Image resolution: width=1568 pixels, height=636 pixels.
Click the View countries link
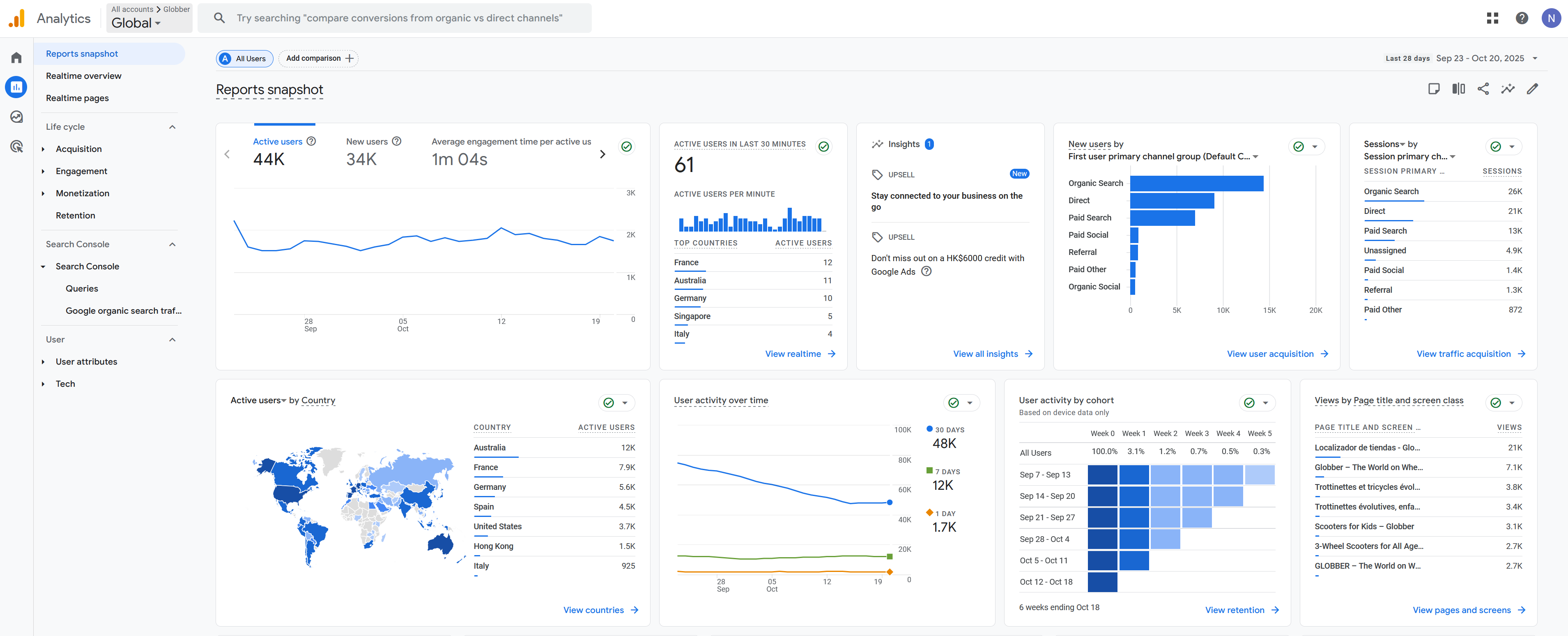coord(600,610)
